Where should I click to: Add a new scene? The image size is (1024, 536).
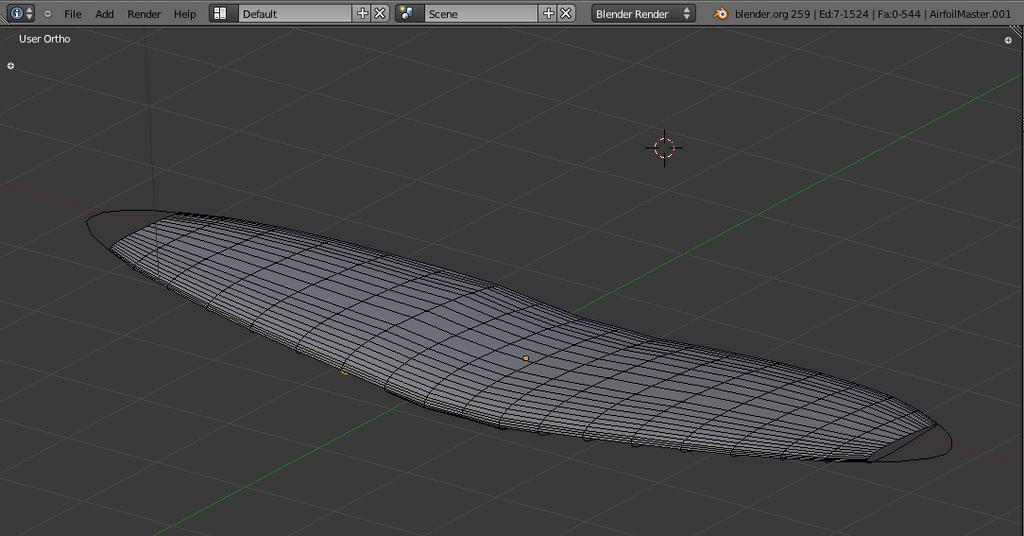(x=549, y=13)
